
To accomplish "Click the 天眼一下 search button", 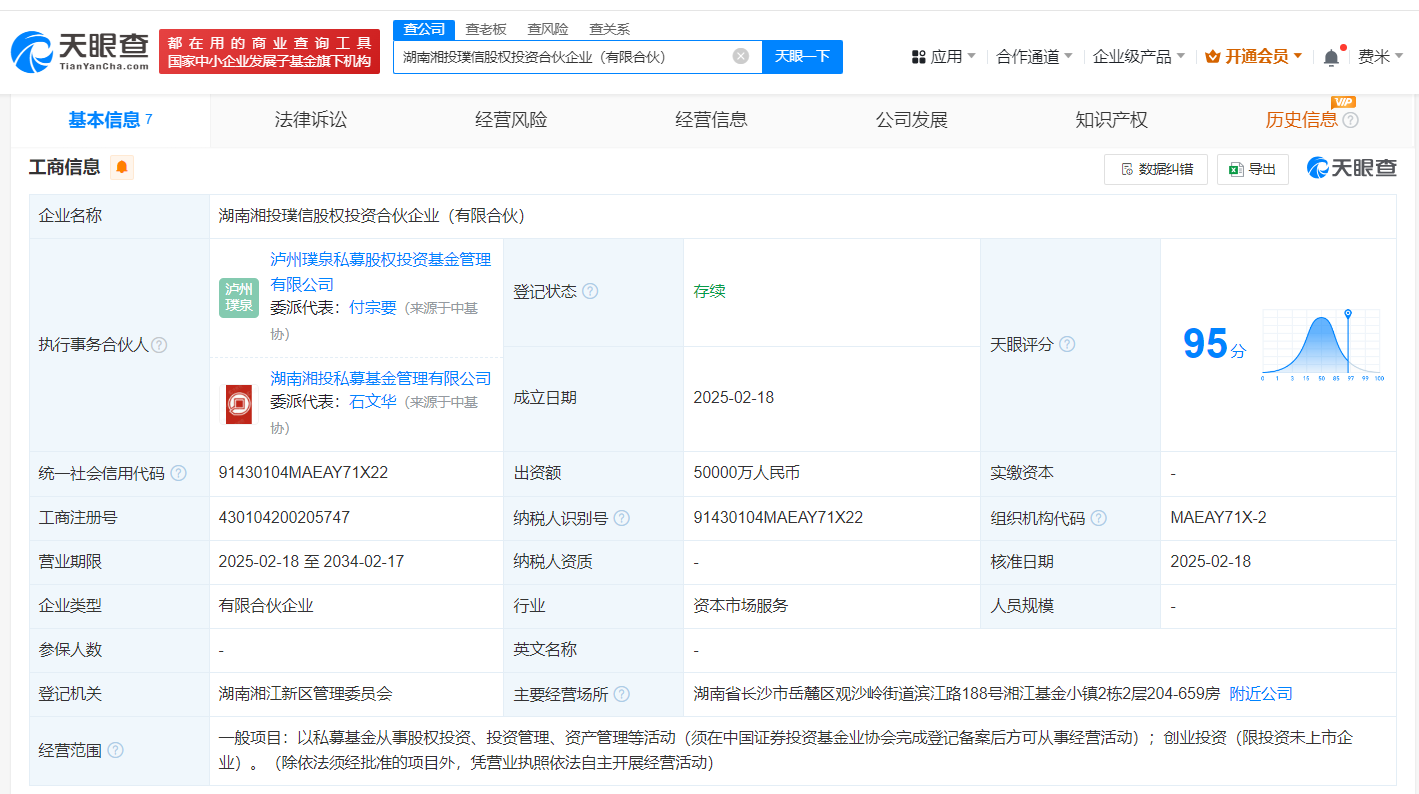I will click(x=802, y=56).
